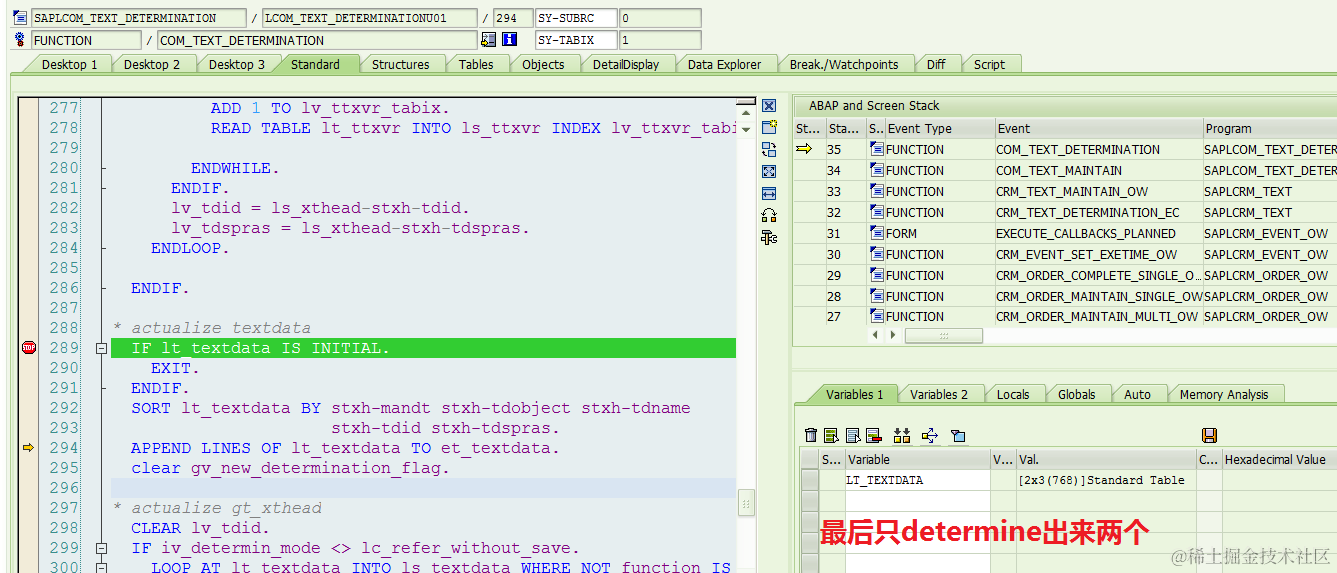
Task: Click the horizontal maximize tool icon
Action: 768,193
